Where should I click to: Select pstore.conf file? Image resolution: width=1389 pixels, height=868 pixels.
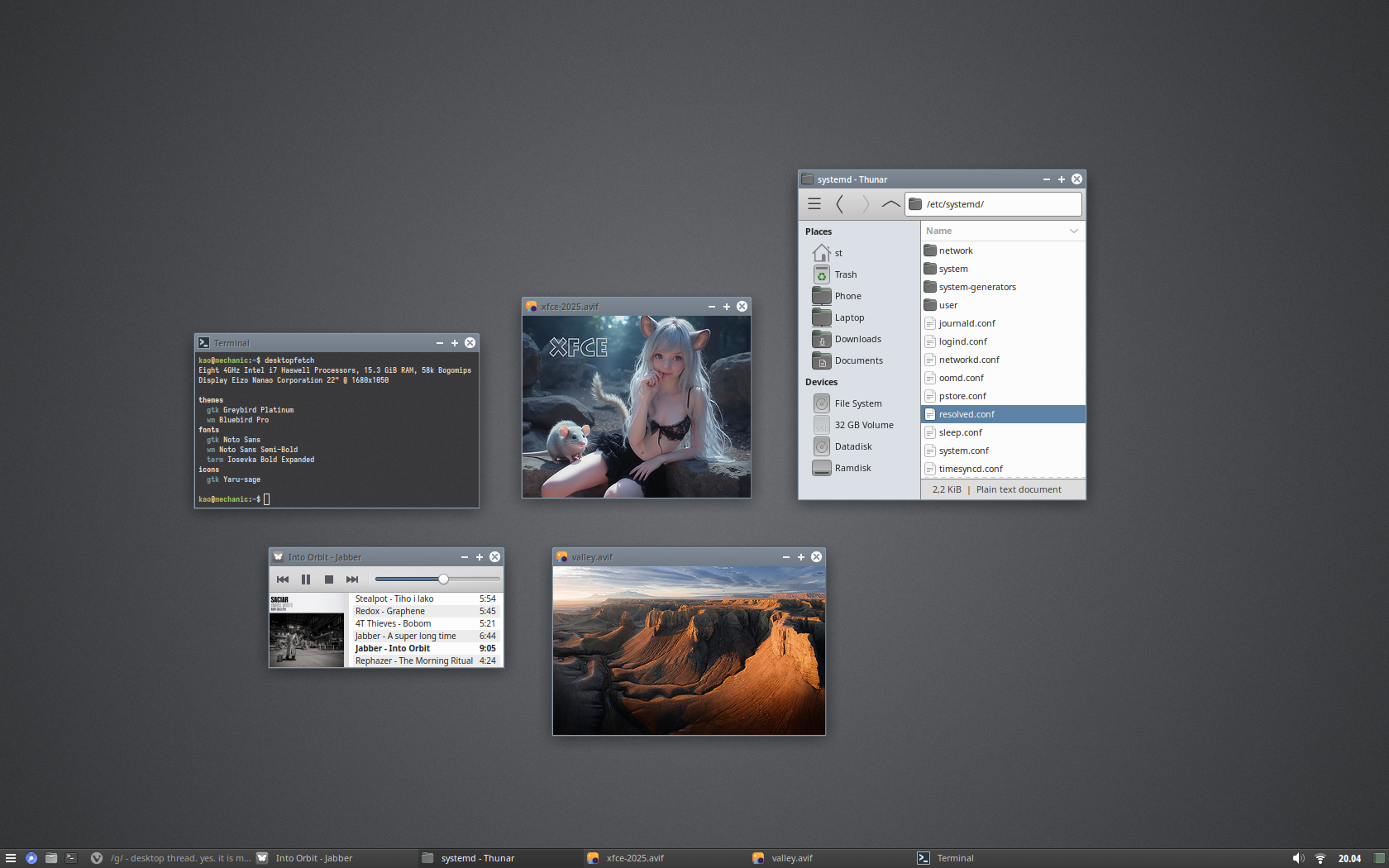point(1003,396)
